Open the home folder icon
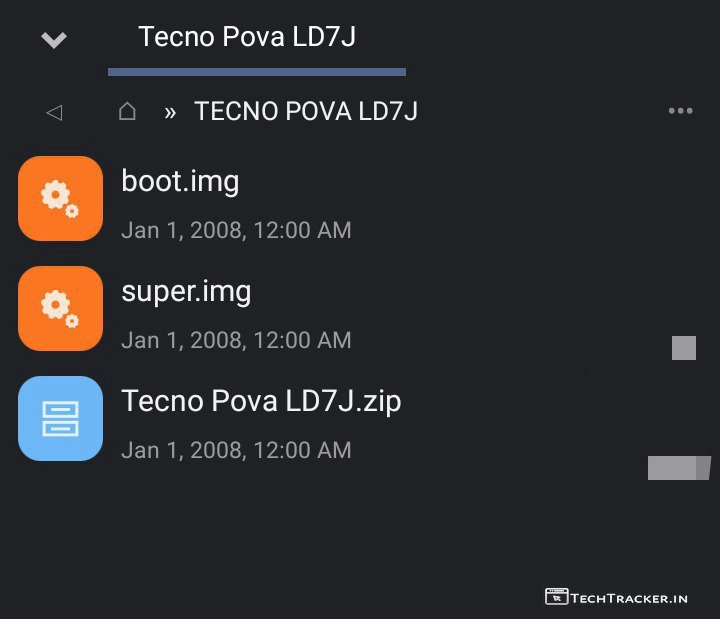The height and width of the screenshot is (619, 720). (x=127, y=112)
